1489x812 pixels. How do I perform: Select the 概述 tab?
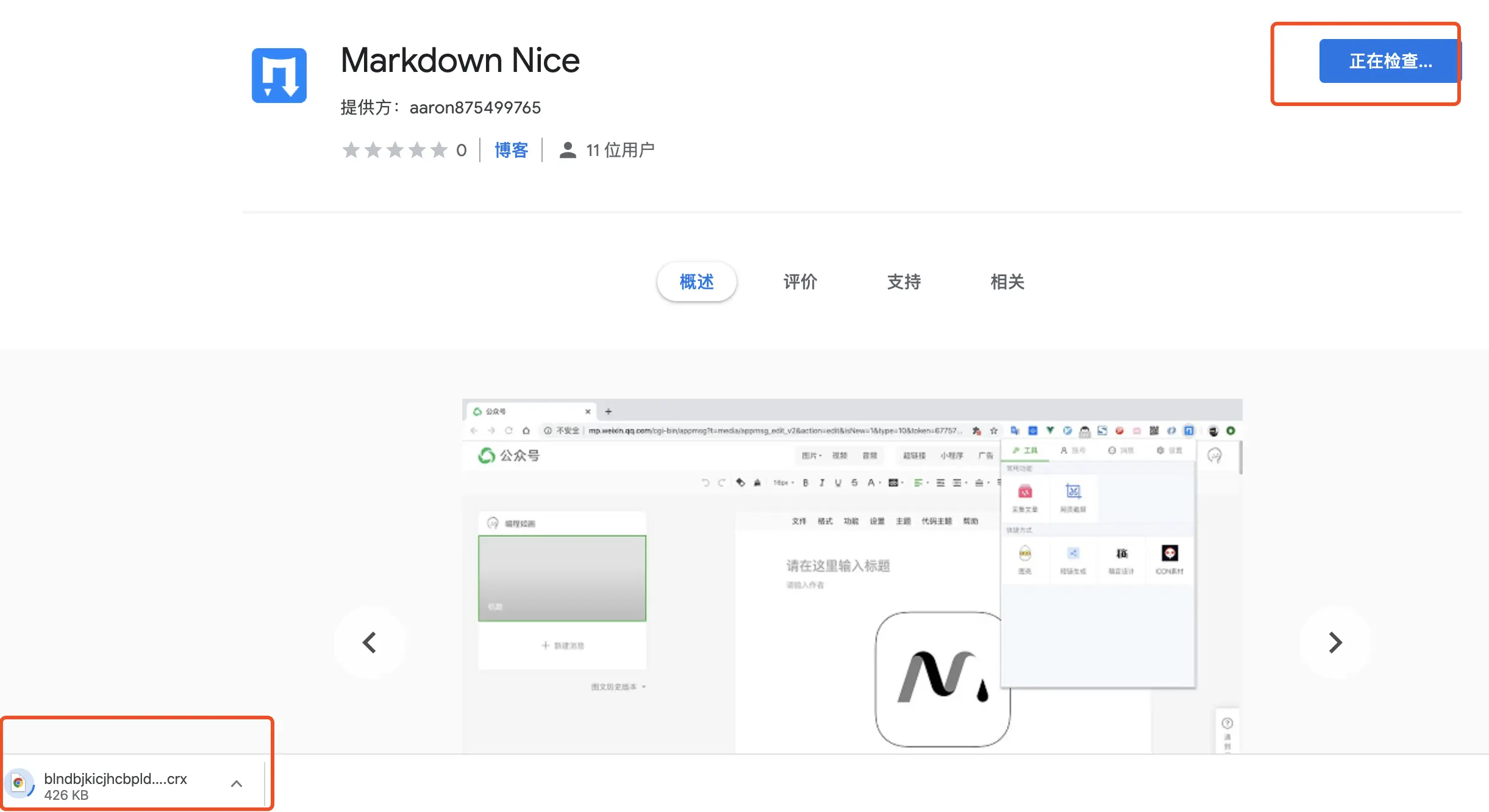coord(696,282)
